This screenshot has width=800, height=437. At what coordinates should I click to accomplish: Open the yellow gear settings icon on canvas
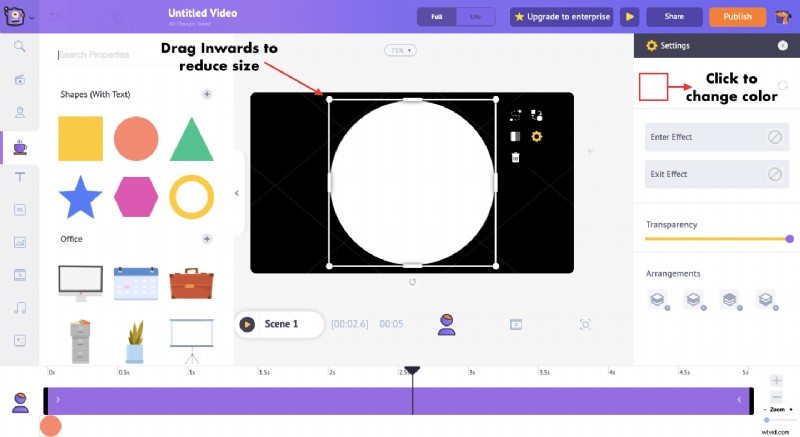(x=536, y=136)
